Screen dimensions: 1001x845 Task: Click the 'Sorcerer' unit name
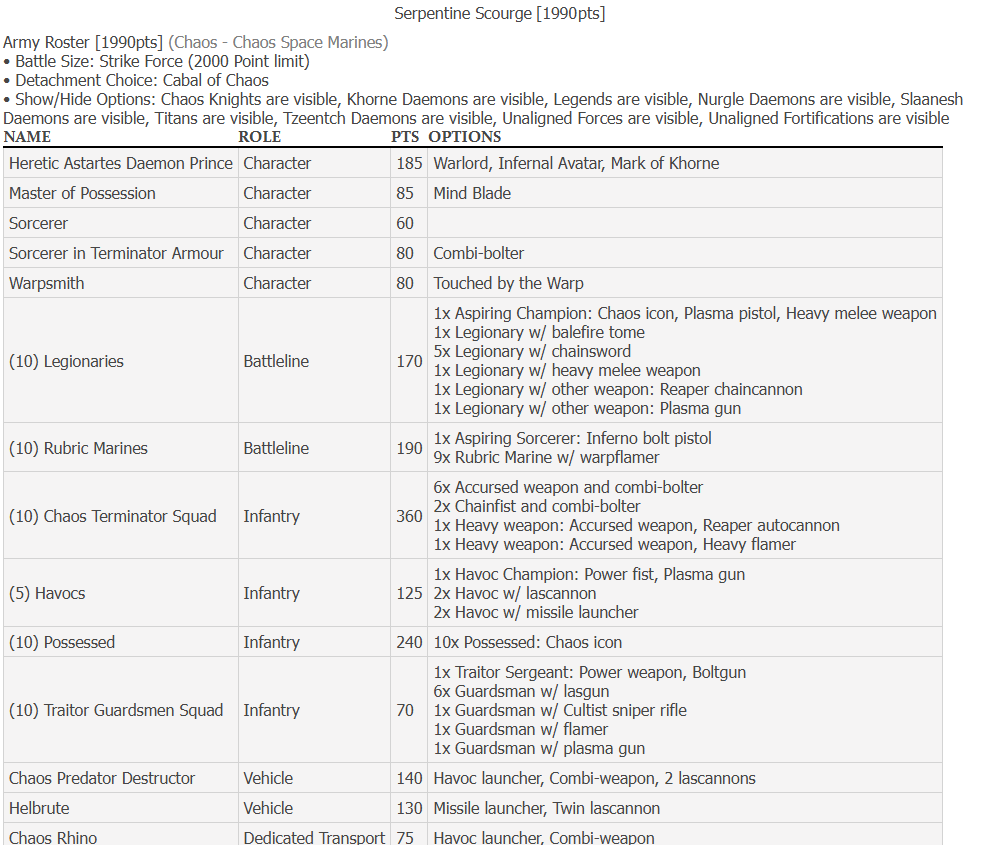38,223
